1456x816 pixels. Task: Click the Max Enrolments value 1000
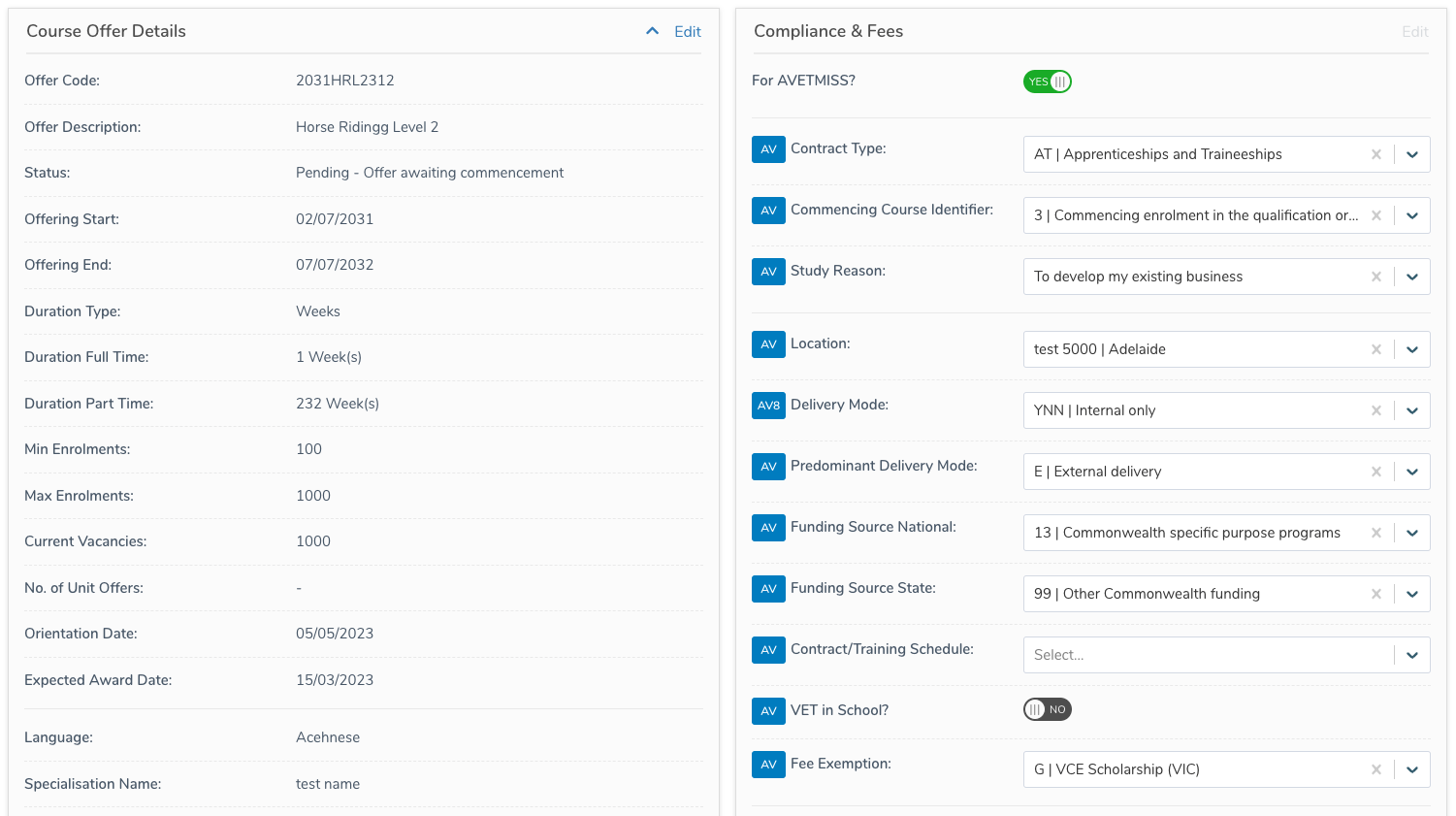coord(313,496)
